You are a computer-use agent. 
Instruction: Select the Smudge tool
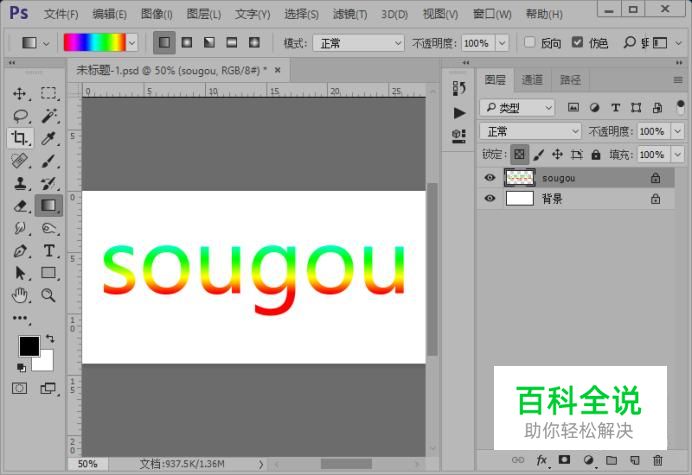click(20, 228)
